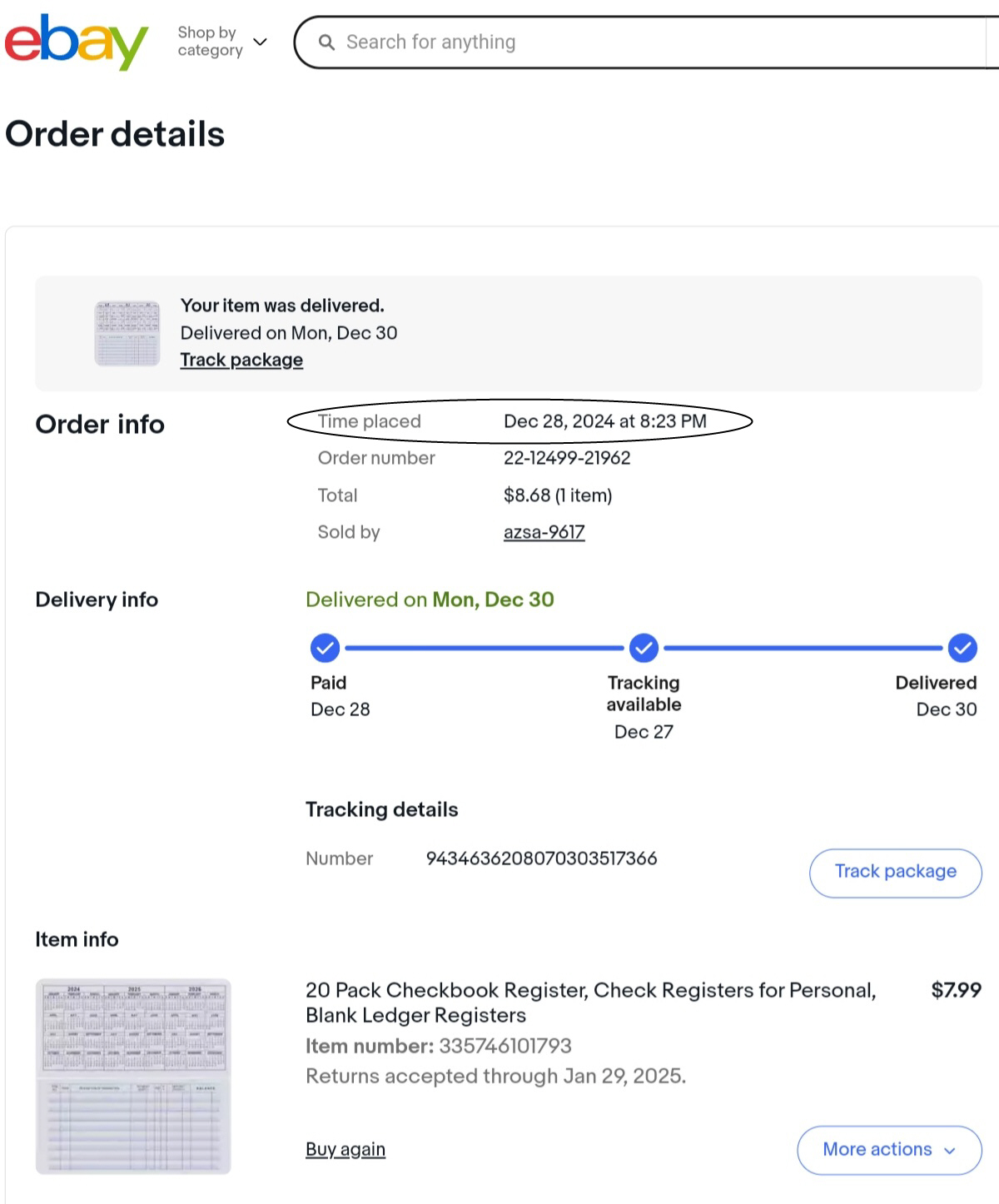Open the More actions dropdown

[889, 1150]
